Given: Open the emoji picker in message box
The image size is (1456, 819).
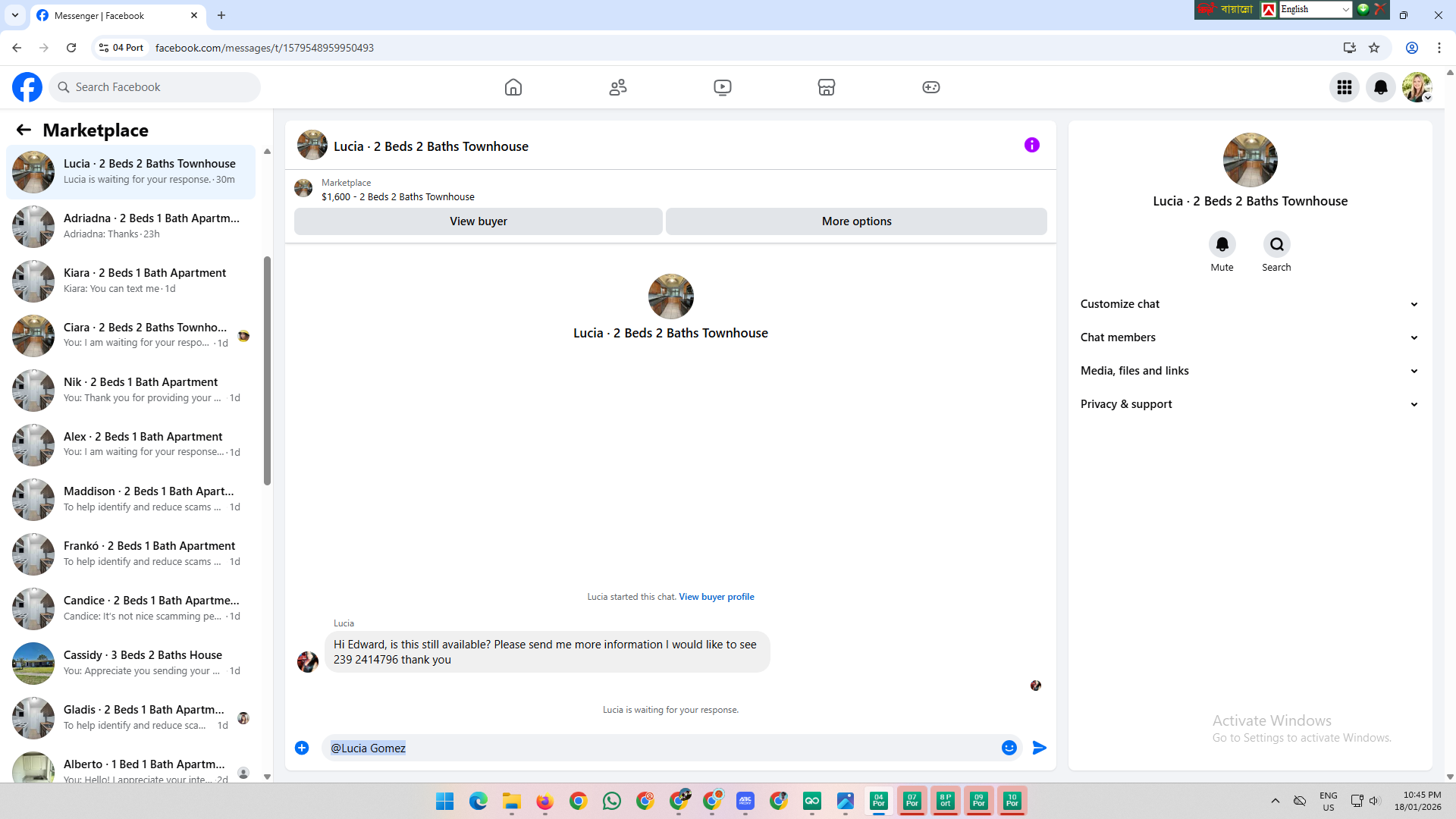Looking at the screenshot, I should tap(1009, 748).
